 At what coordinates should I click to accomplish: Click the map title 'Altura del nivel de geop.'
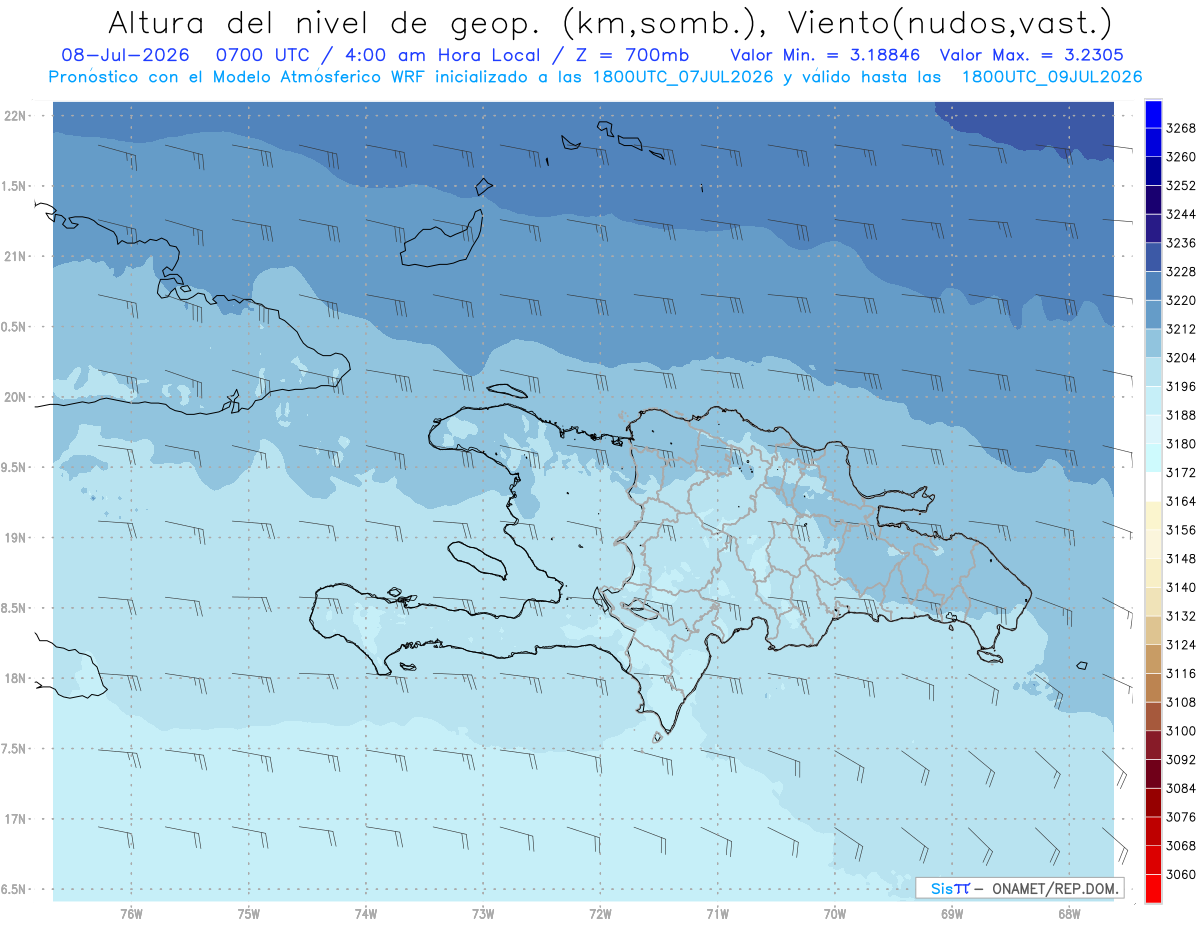[324, 22]
